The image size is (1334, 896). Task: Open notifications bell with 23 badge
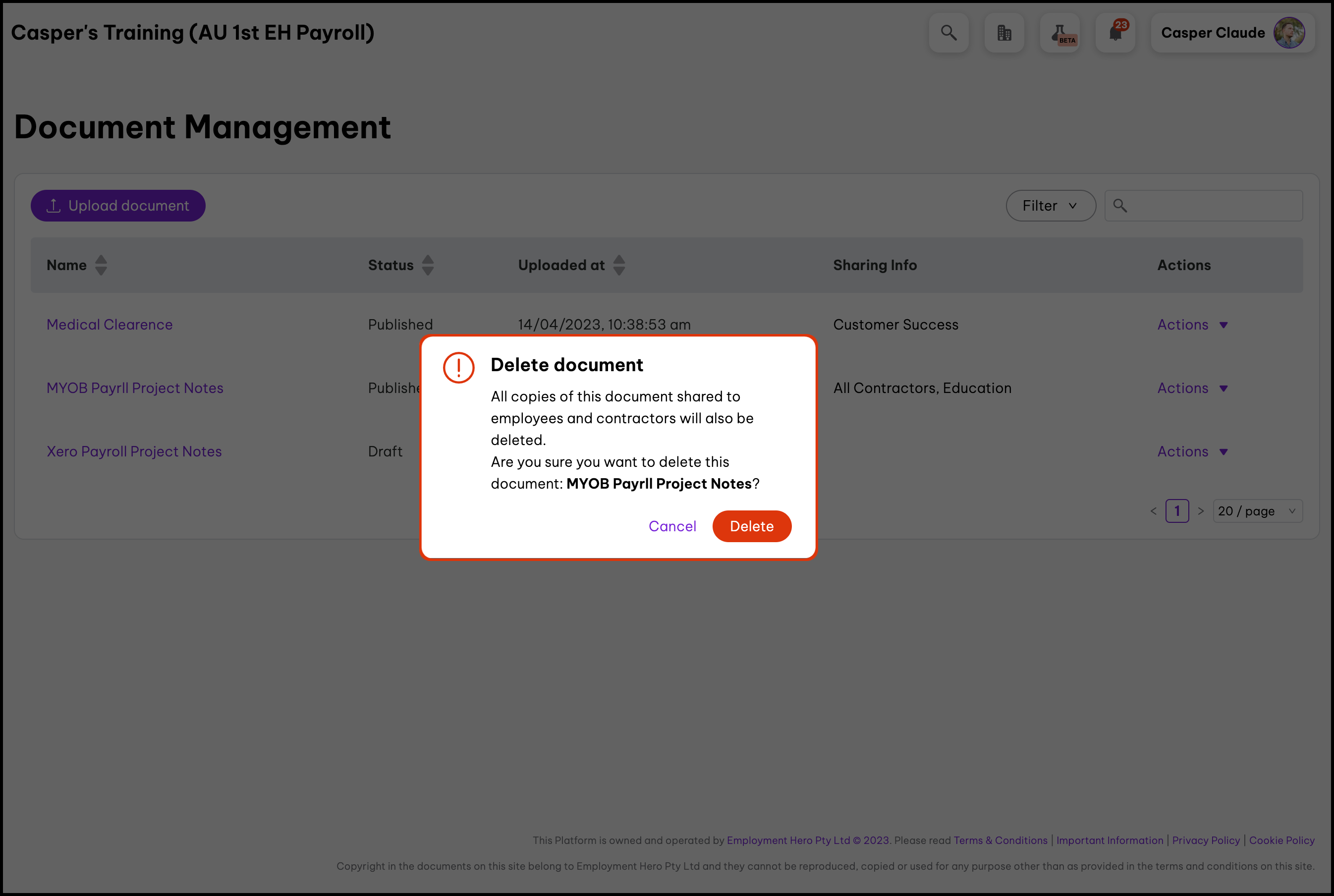[1115, 33]
